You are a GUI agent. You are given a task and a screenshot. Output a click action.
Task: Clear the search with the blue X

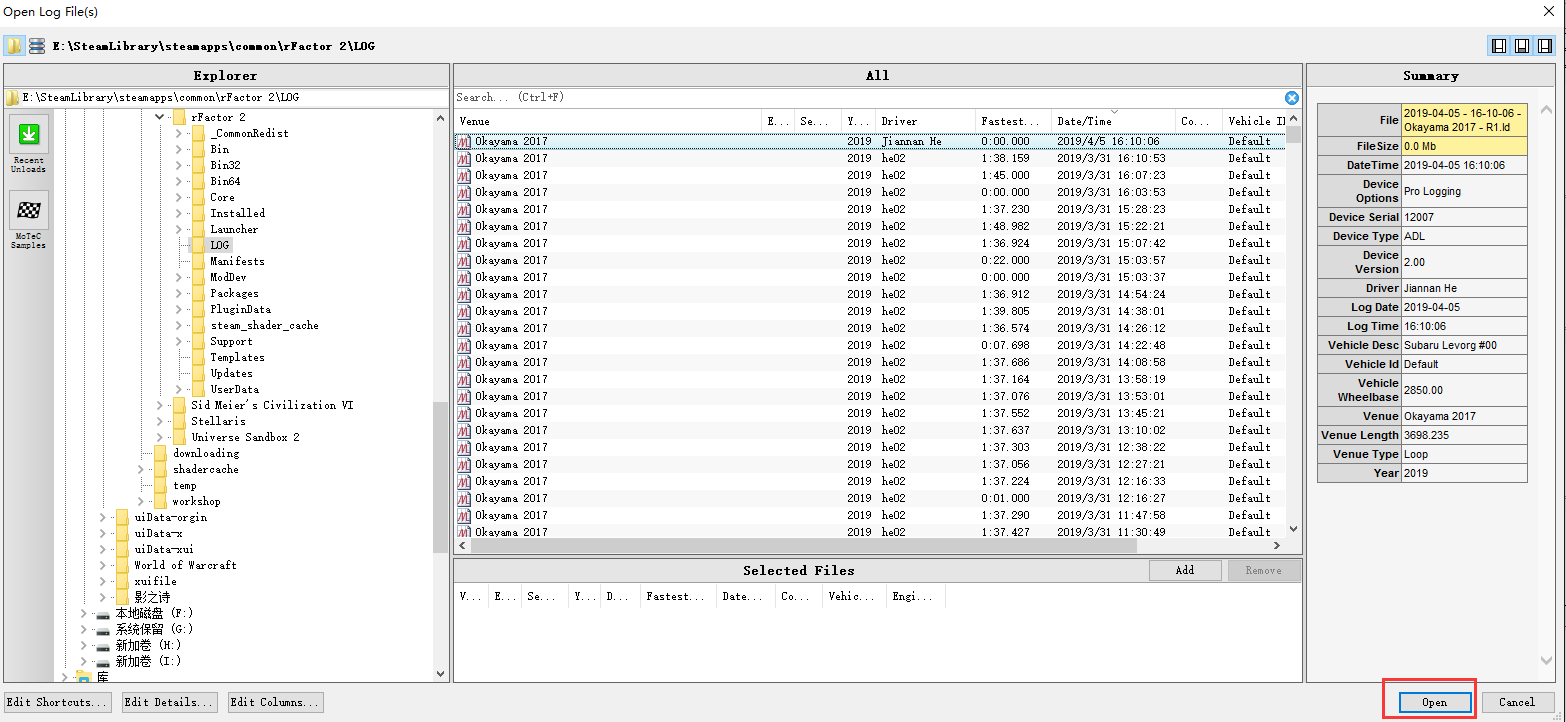point(1292,98)
